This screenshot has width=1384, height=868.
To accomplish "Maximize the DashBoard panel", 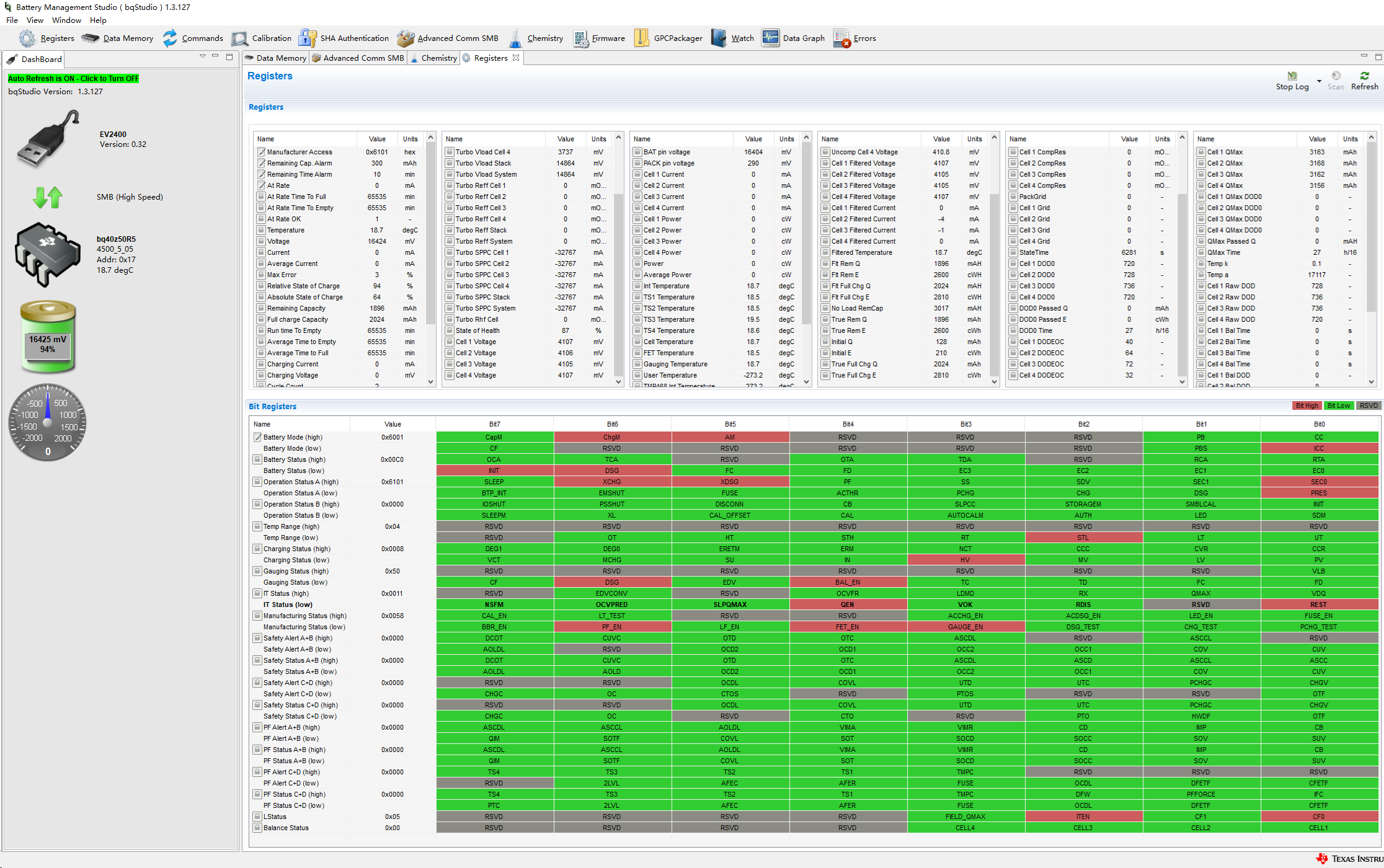I will [229, 56].
